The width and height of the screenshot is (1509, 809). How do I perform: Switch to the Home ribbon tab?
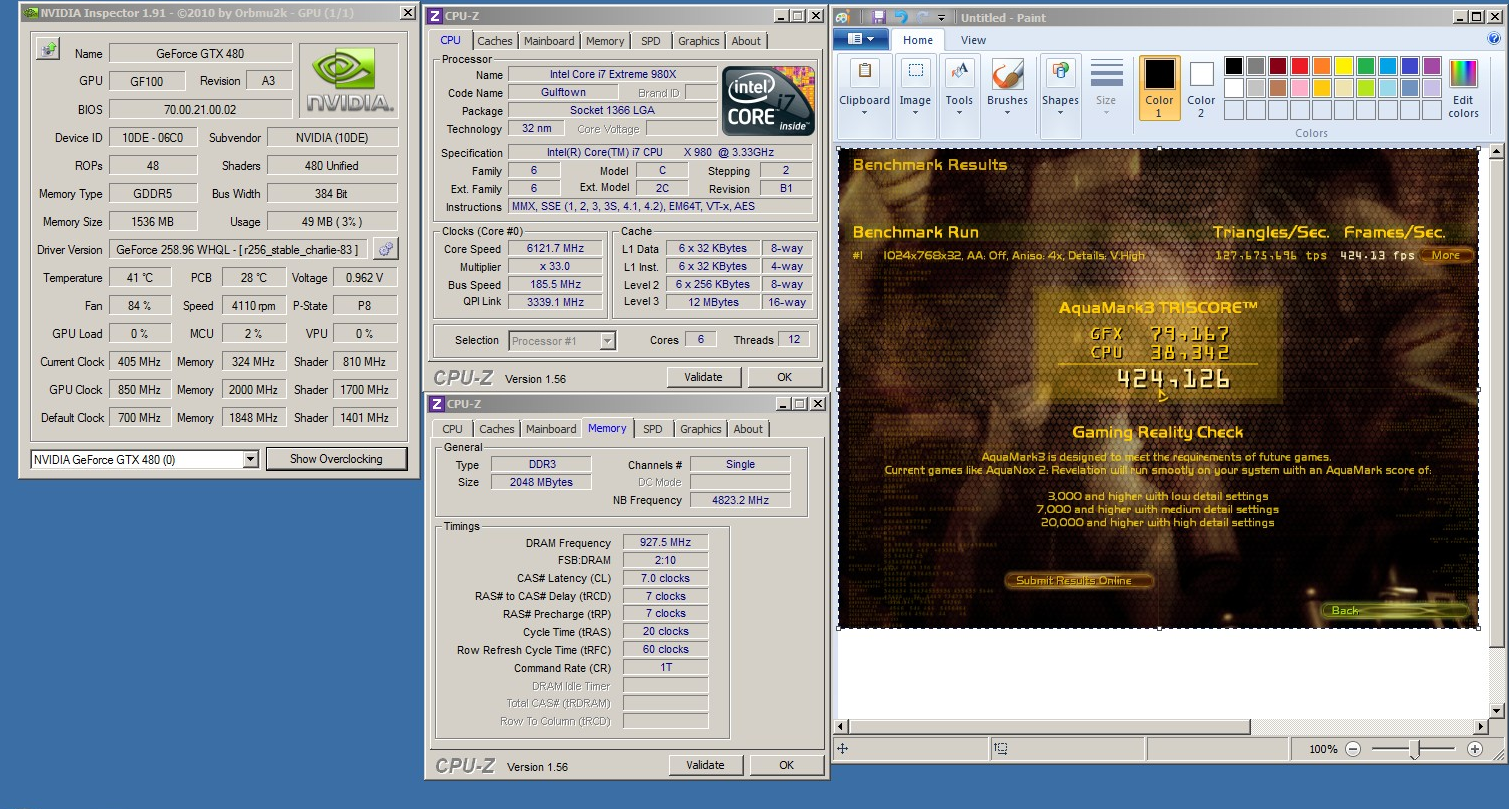[917, 40]
